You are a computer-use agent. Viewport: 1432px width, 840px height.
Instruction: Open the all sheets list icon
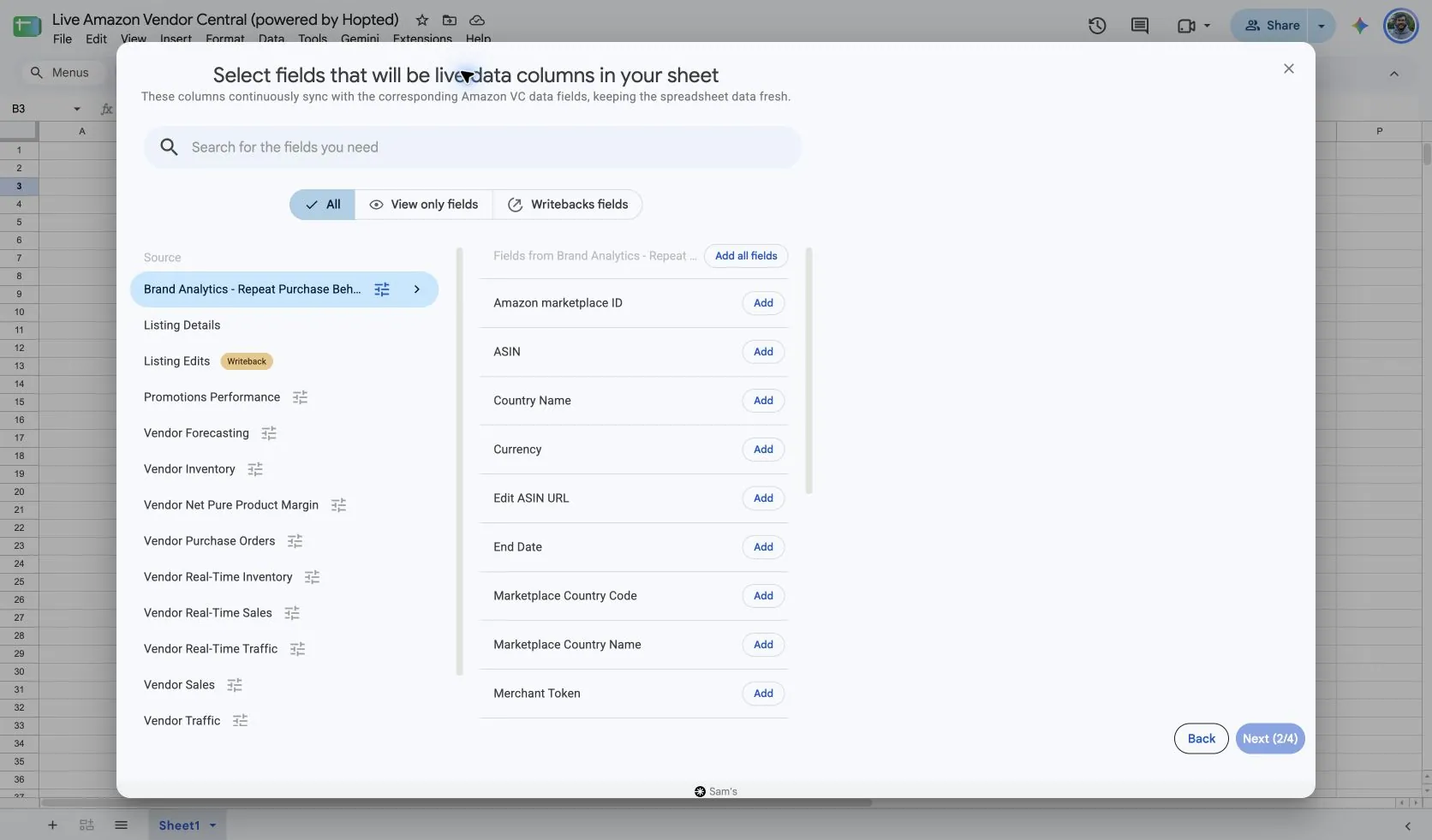(x=122, y=825)
